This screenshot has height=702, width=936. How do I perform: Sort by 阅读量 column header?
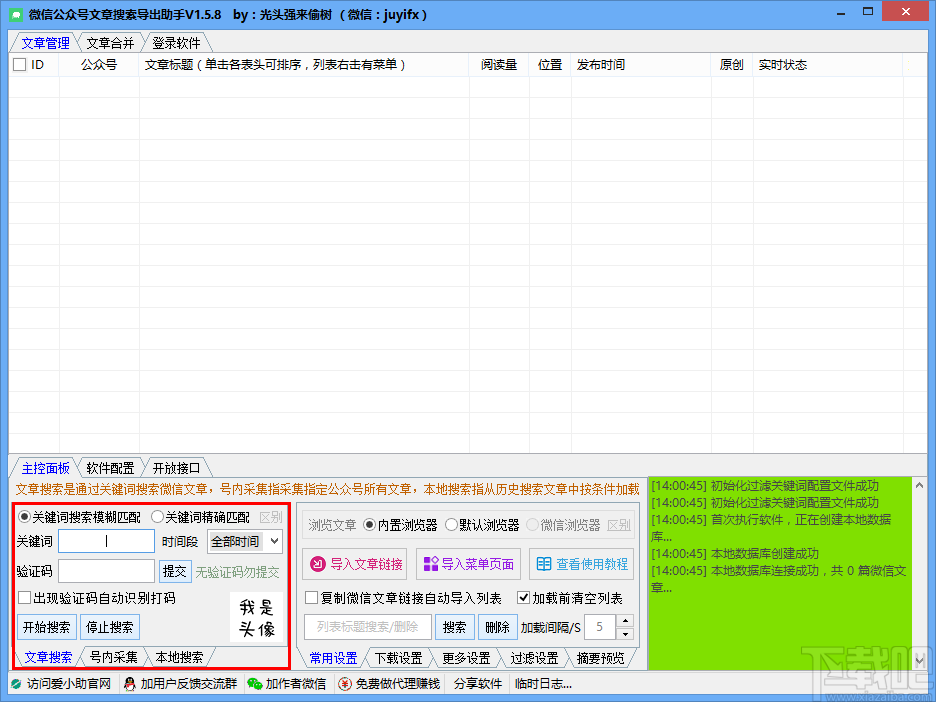499,65
